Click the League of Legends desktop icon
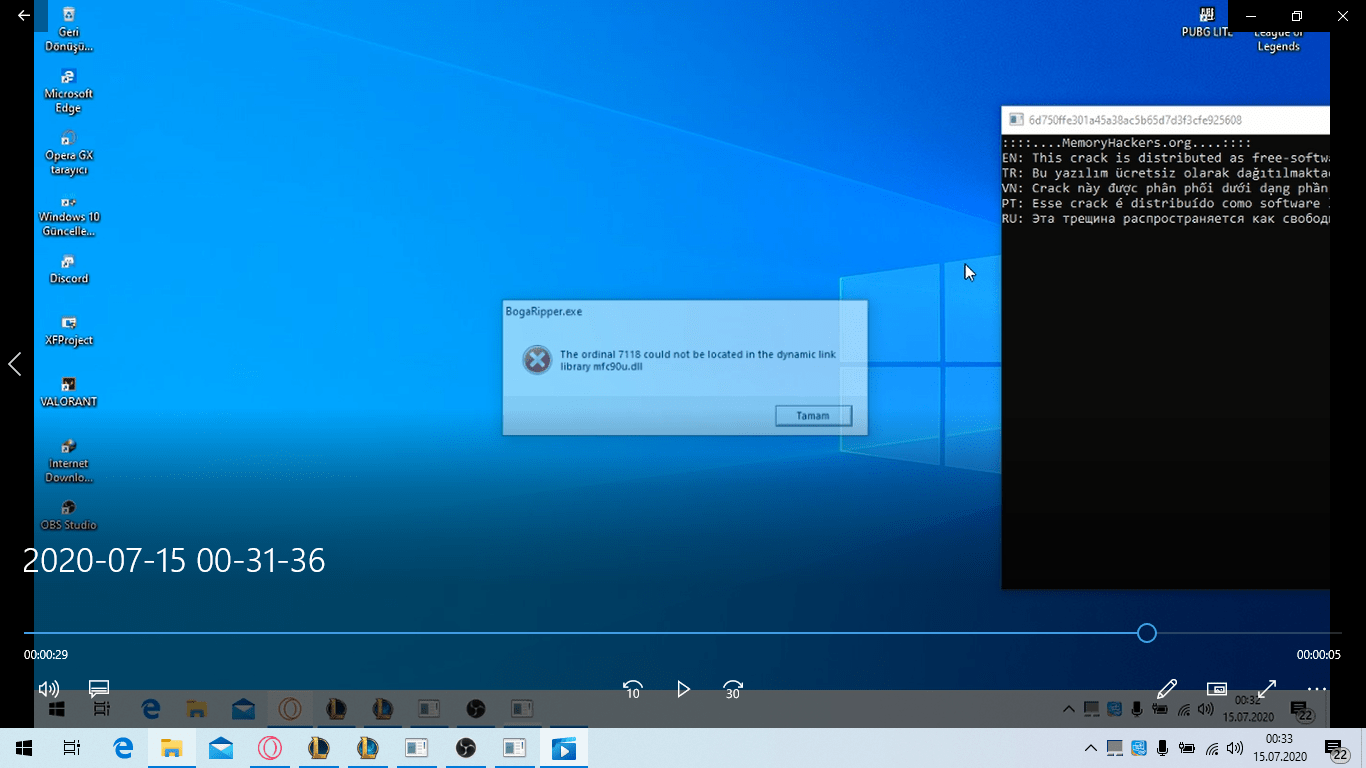Screen dimensions: 1366x768 pyautogui.click(x=1279, y=40)
